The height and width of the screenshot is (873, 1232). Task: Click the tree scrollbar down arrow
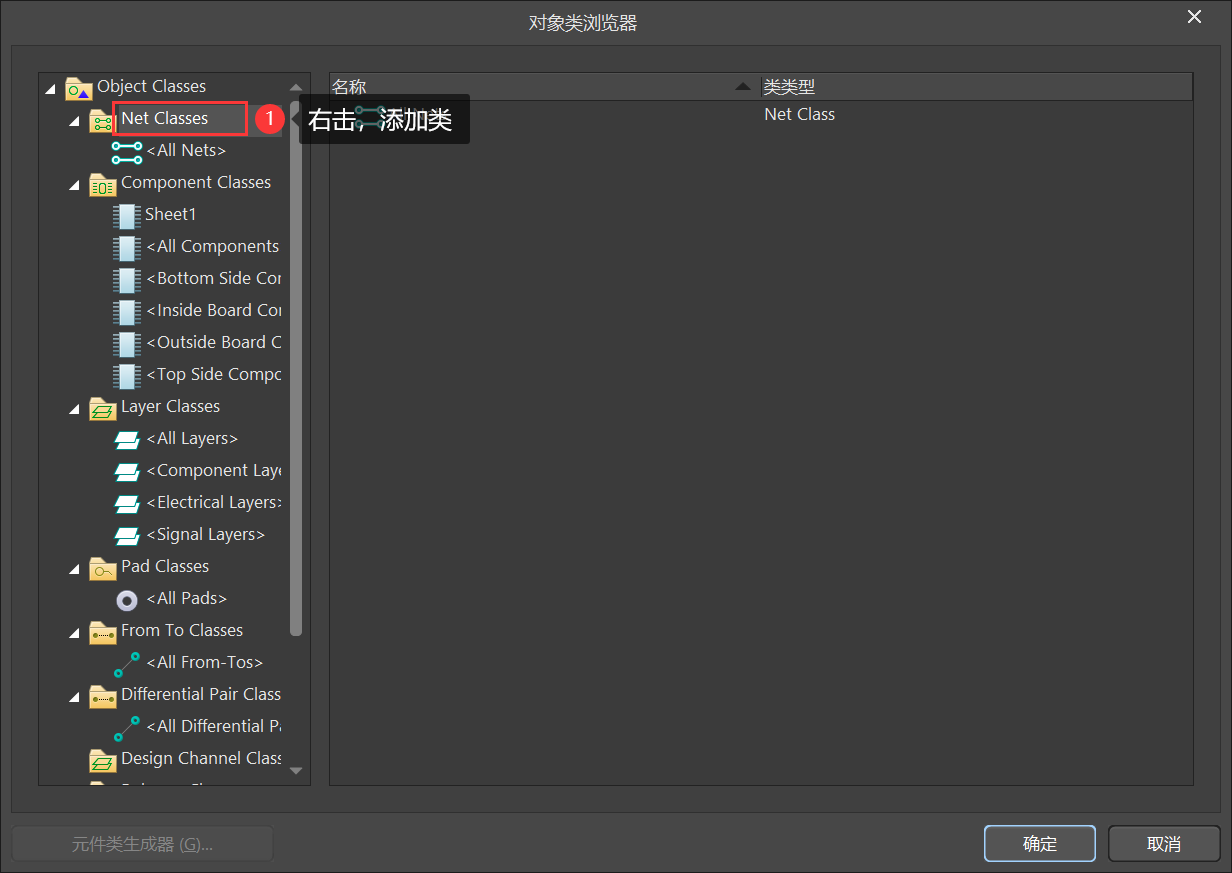coord(295,770)
